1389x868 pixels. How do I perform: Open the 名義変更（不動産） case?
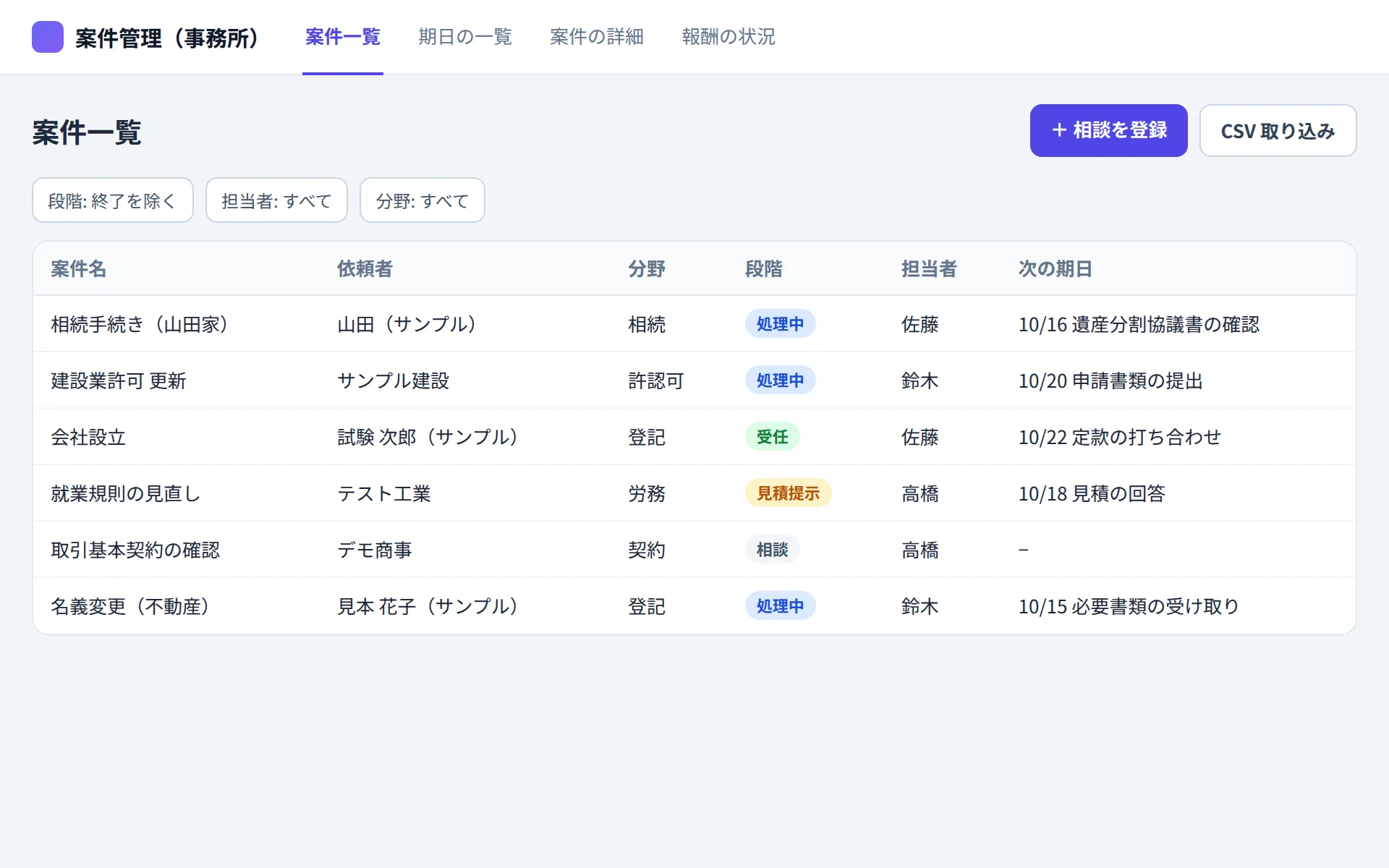[x=130, y=606]
